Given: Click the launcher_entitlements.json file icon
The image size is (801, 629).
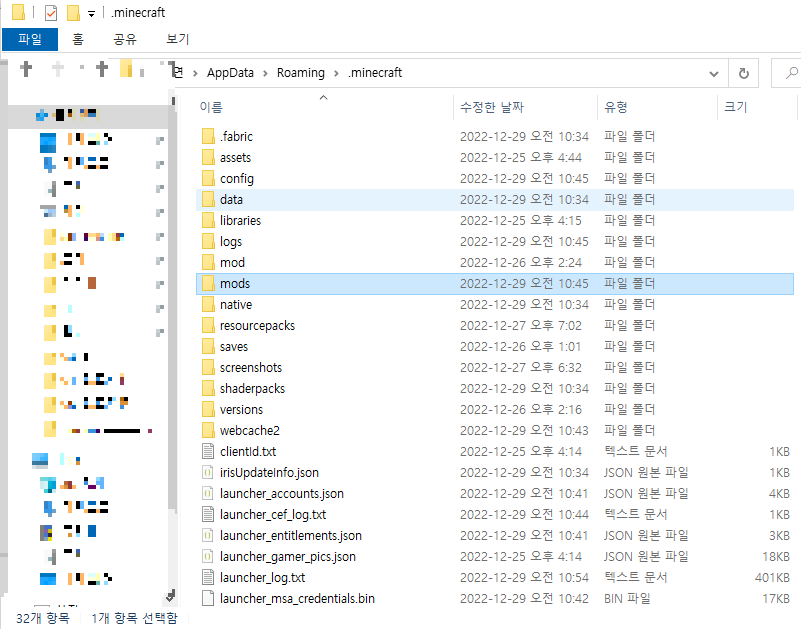Looking at the screenshot, I should (208, 535).
